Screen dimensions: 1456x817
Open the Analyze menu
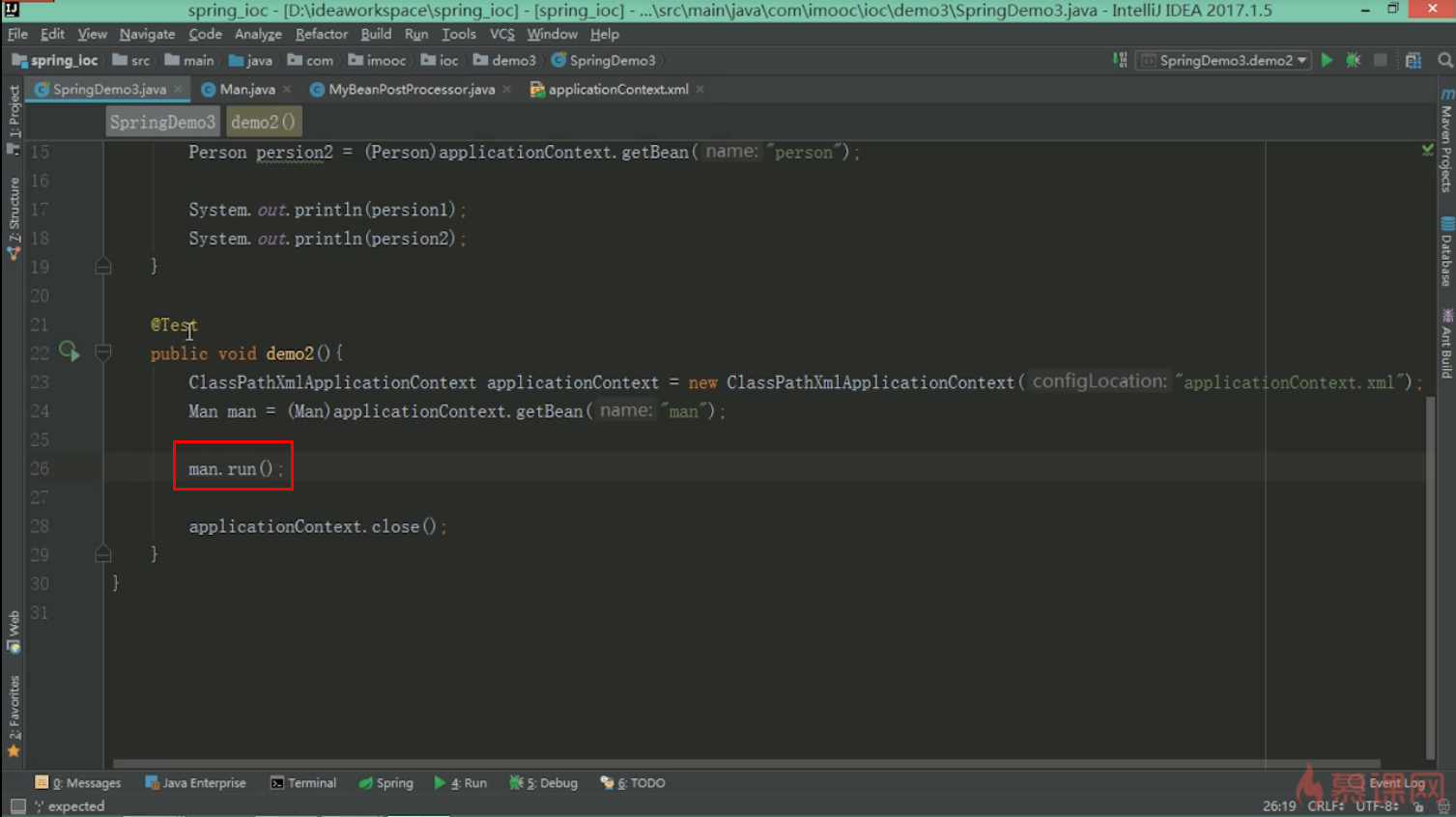[x=258, y=34]
